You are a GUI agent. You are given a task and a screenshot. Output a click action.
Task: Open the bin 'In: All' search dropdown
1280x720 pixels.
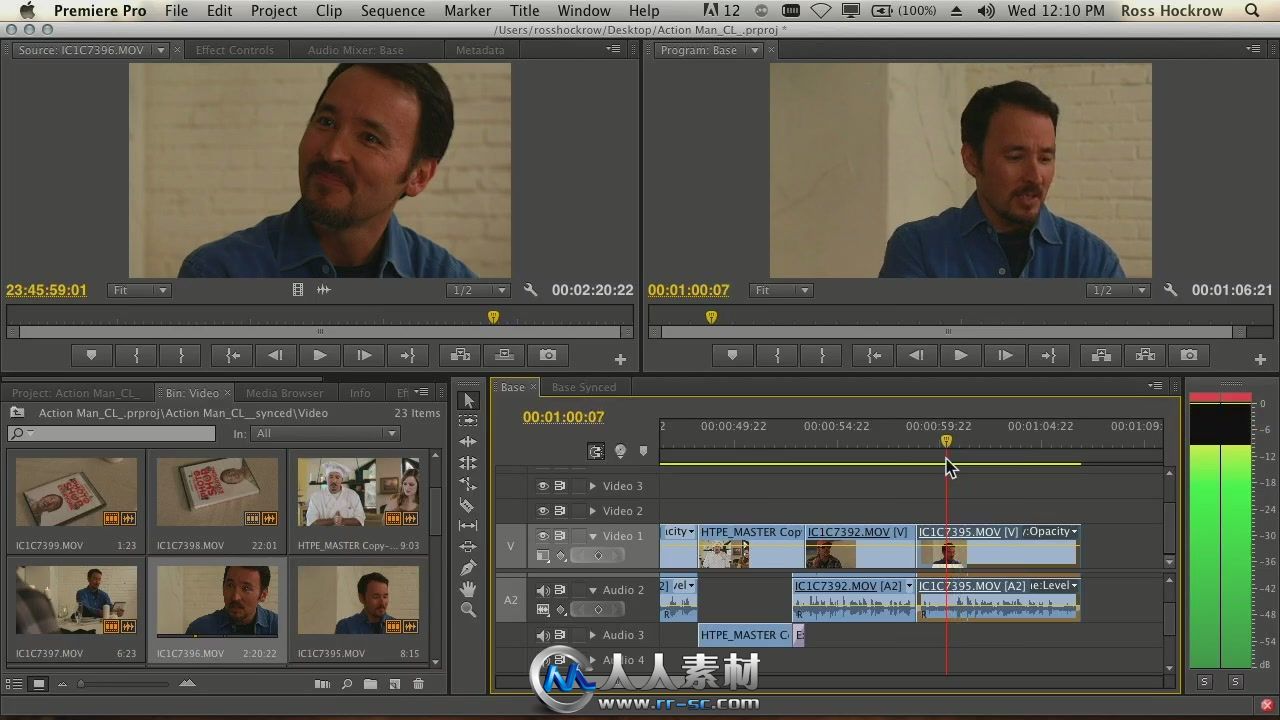pyautogui.click(x=326, y=433)
